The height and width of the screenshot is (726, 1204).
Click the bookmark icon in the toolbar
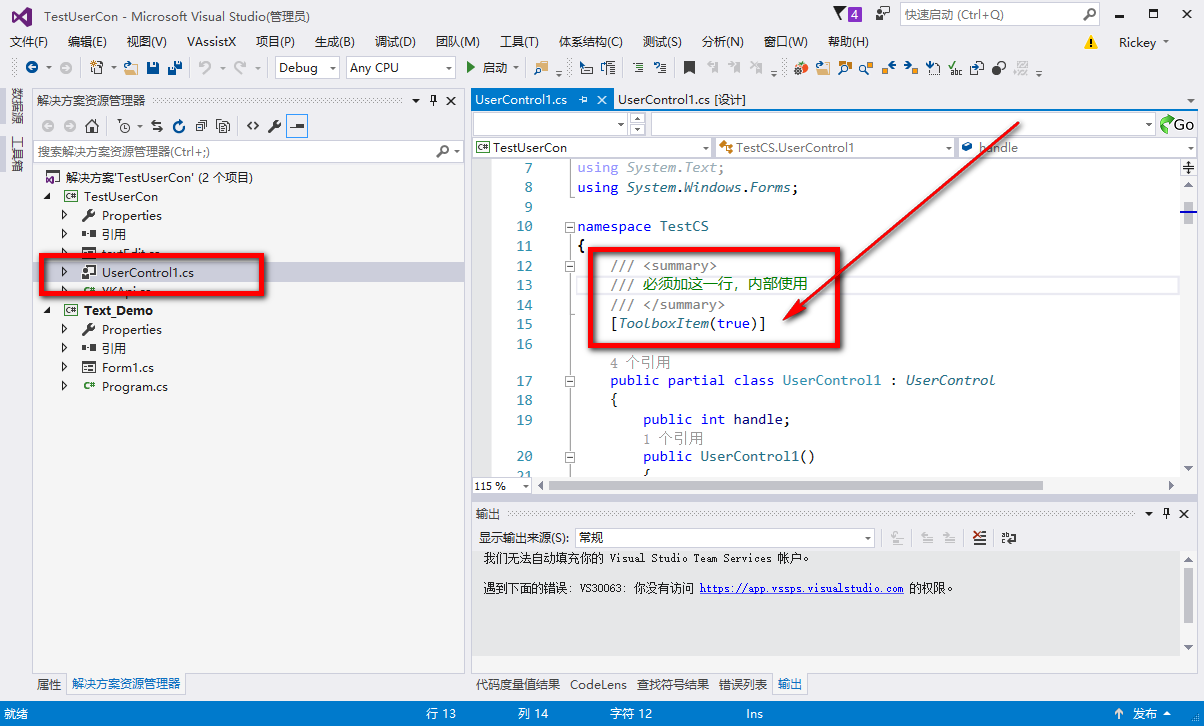689,68
